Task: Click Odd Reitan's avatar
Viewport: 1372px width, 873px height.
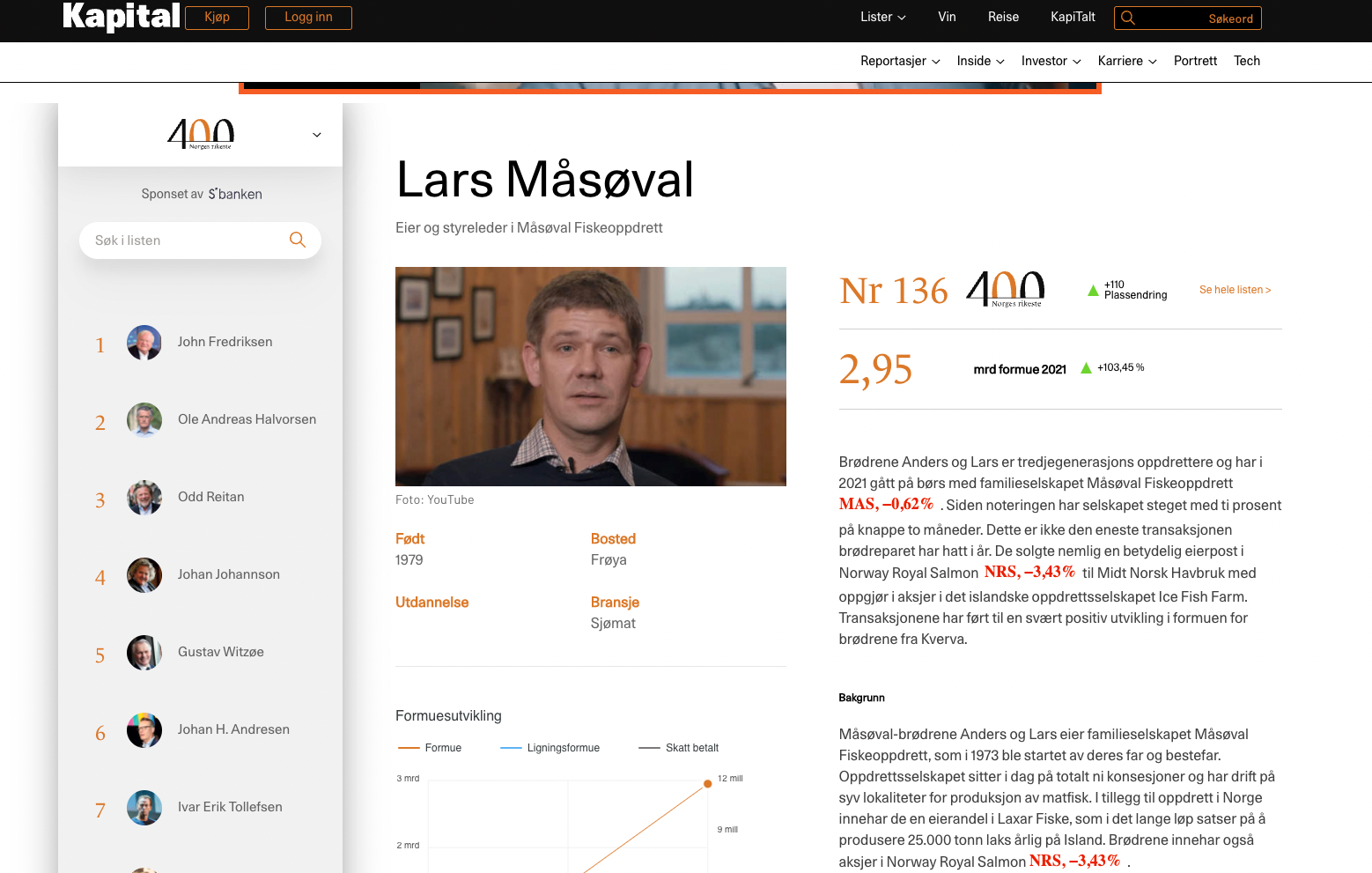Action: tap(144, 498)
